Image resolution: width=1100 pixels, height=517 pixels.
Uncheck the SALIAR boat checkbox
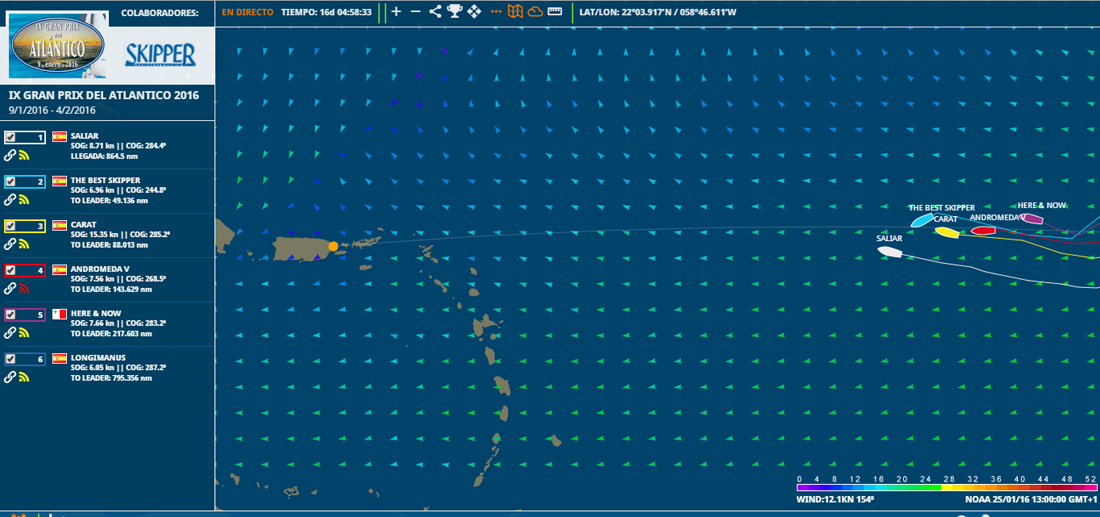click(10, 137)
